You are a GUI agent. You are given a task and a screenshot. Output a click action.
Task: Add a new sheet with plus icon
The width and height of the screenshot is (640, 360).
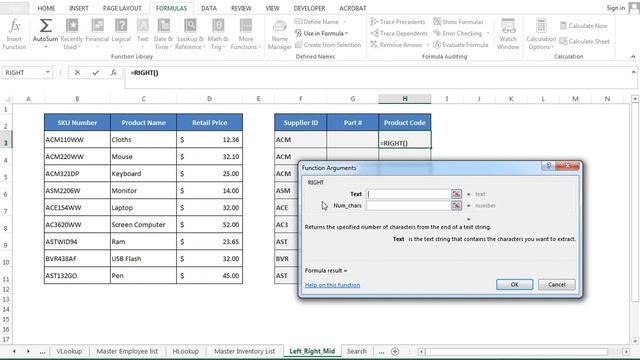(x=395, y=351)
